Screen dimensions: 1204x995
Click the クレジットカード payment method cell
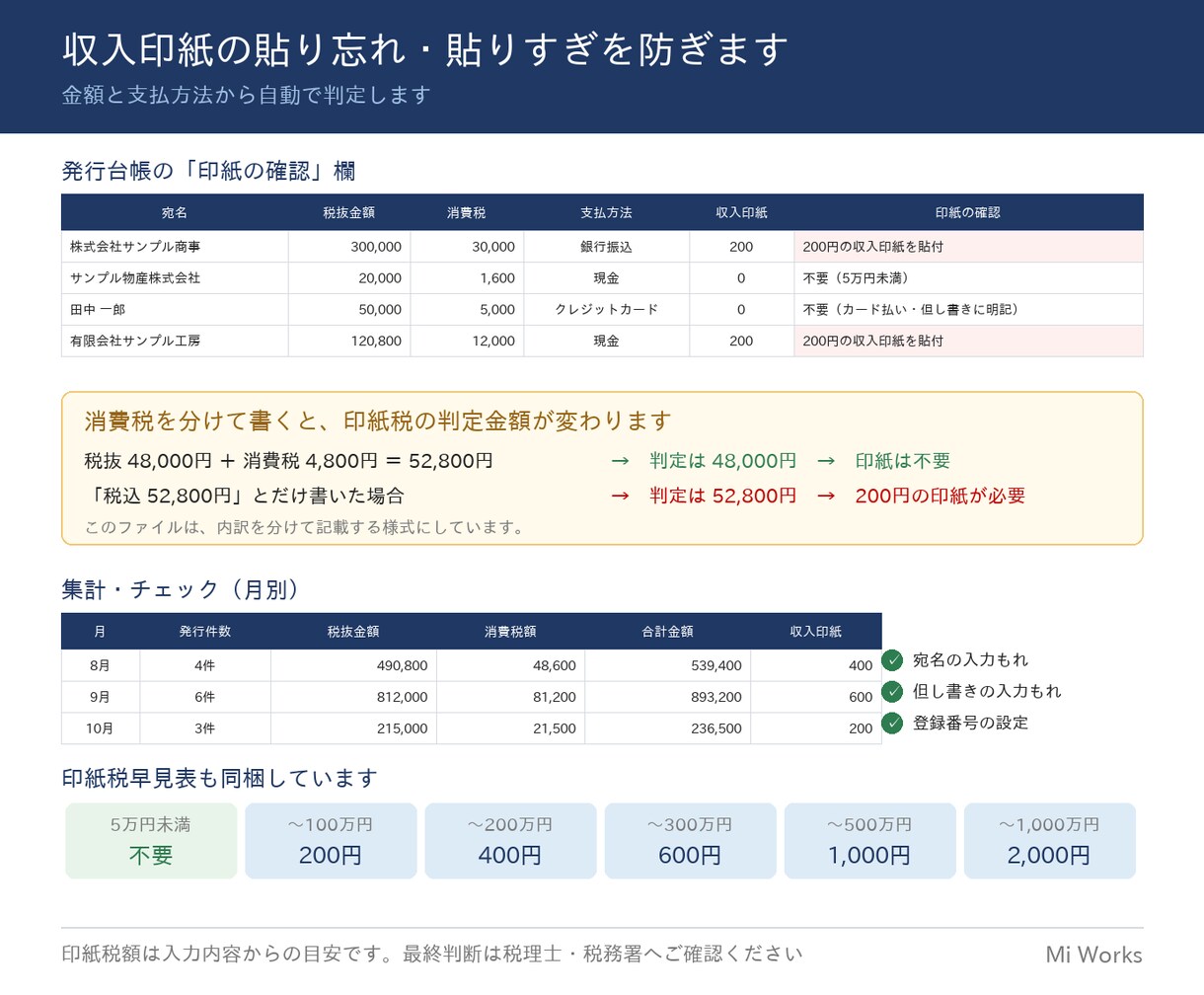[x=606, y=309]
